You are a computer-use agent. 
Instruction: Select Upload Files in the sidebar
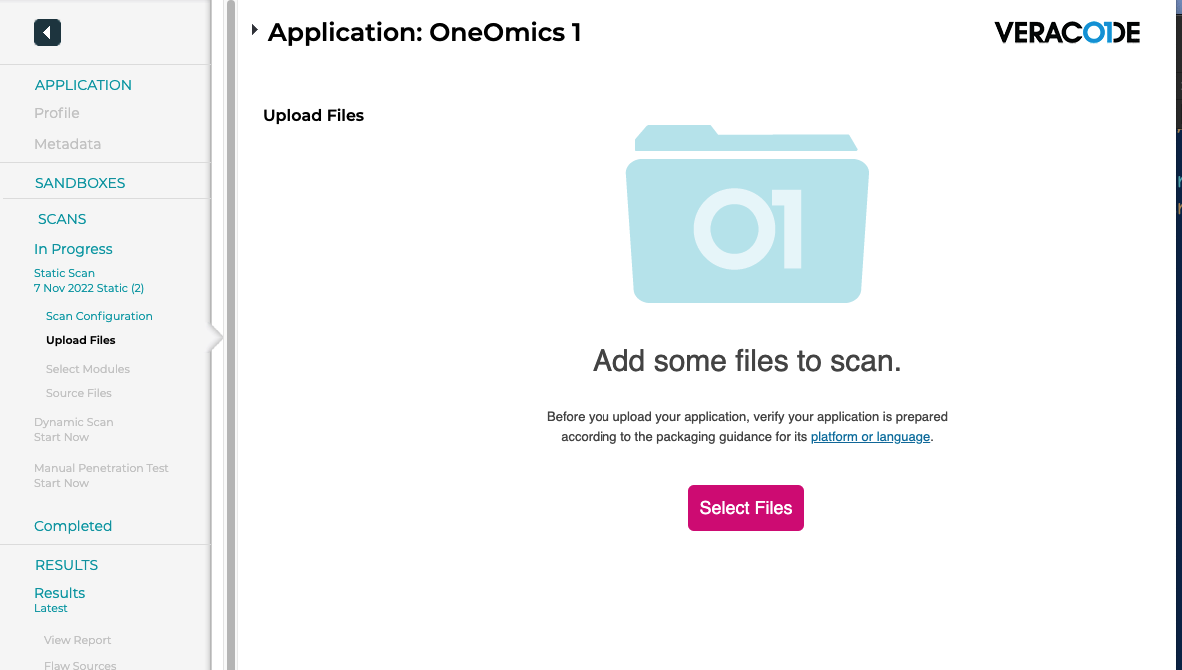coord(81,340)
